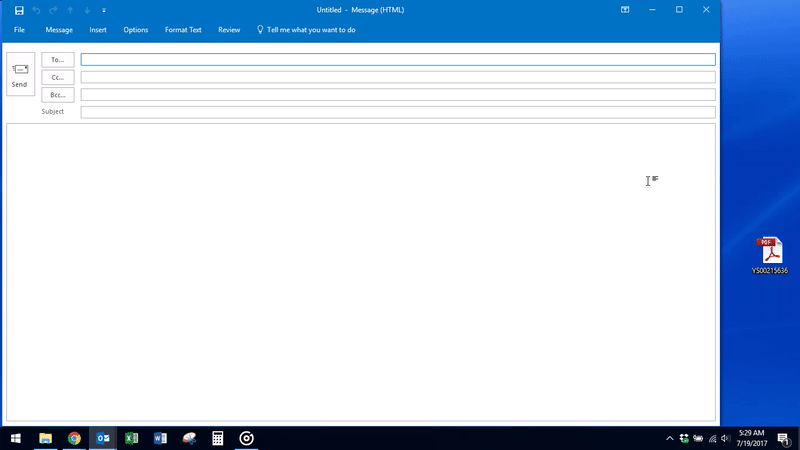Click inside the Cc address field

(398, 77)
